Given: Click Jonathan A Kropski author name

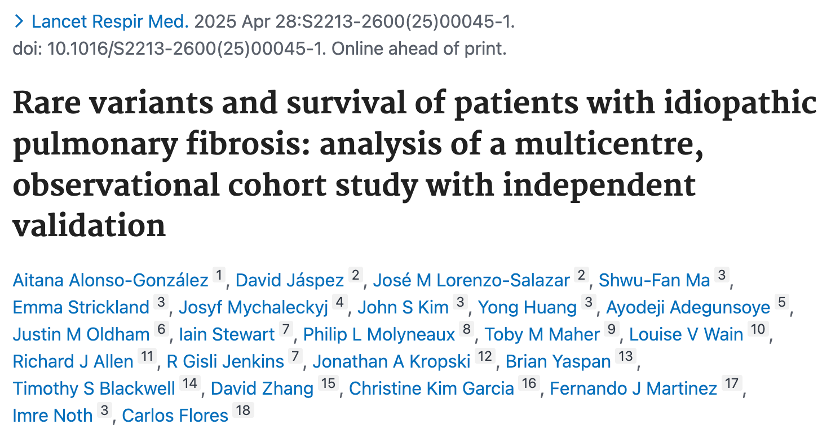Looking at the screenshot, I should (x=391, y=361).
